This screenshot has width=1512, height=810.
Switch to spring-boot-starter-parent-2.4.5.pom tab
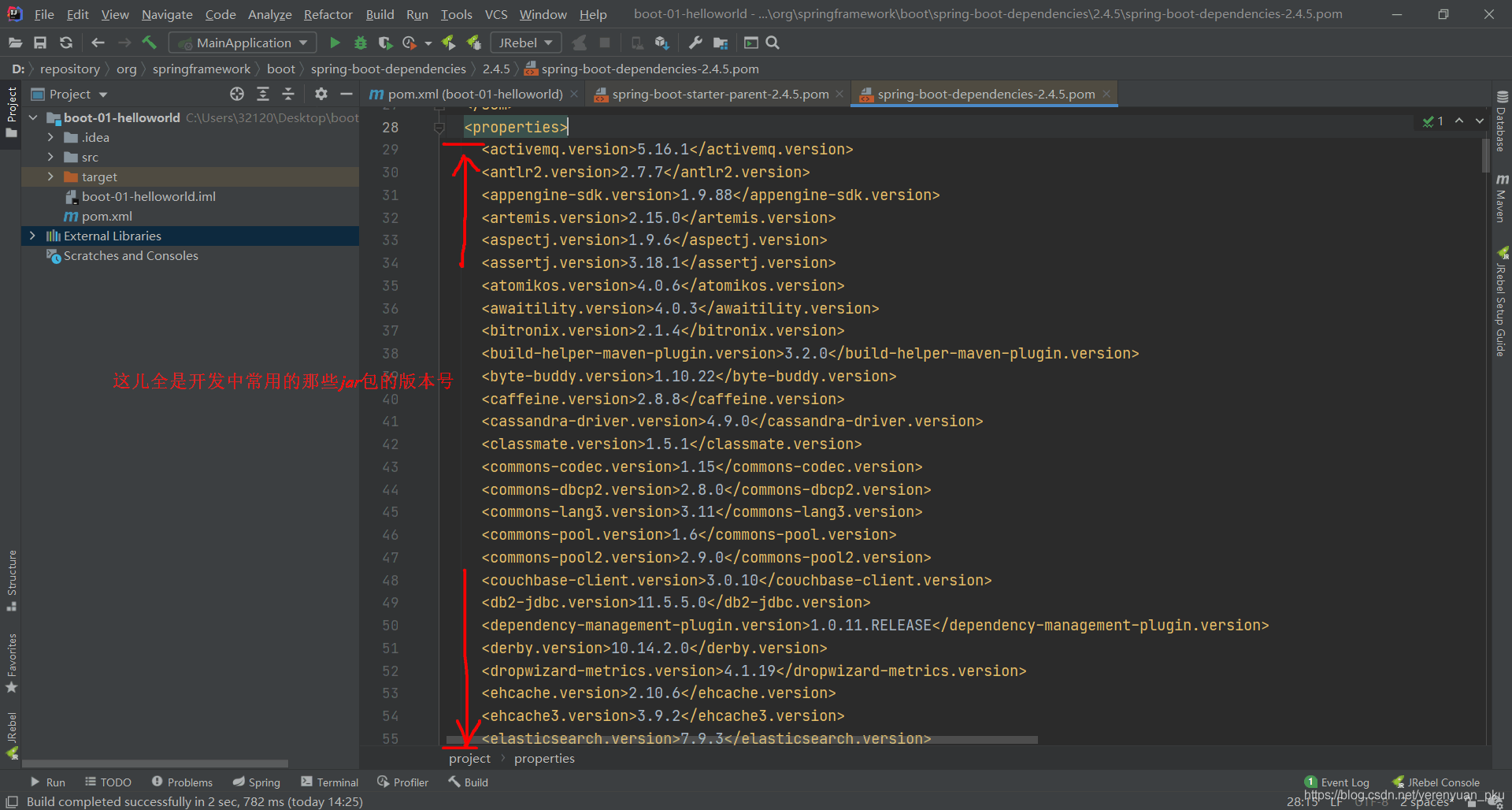(x=720, y=94)
